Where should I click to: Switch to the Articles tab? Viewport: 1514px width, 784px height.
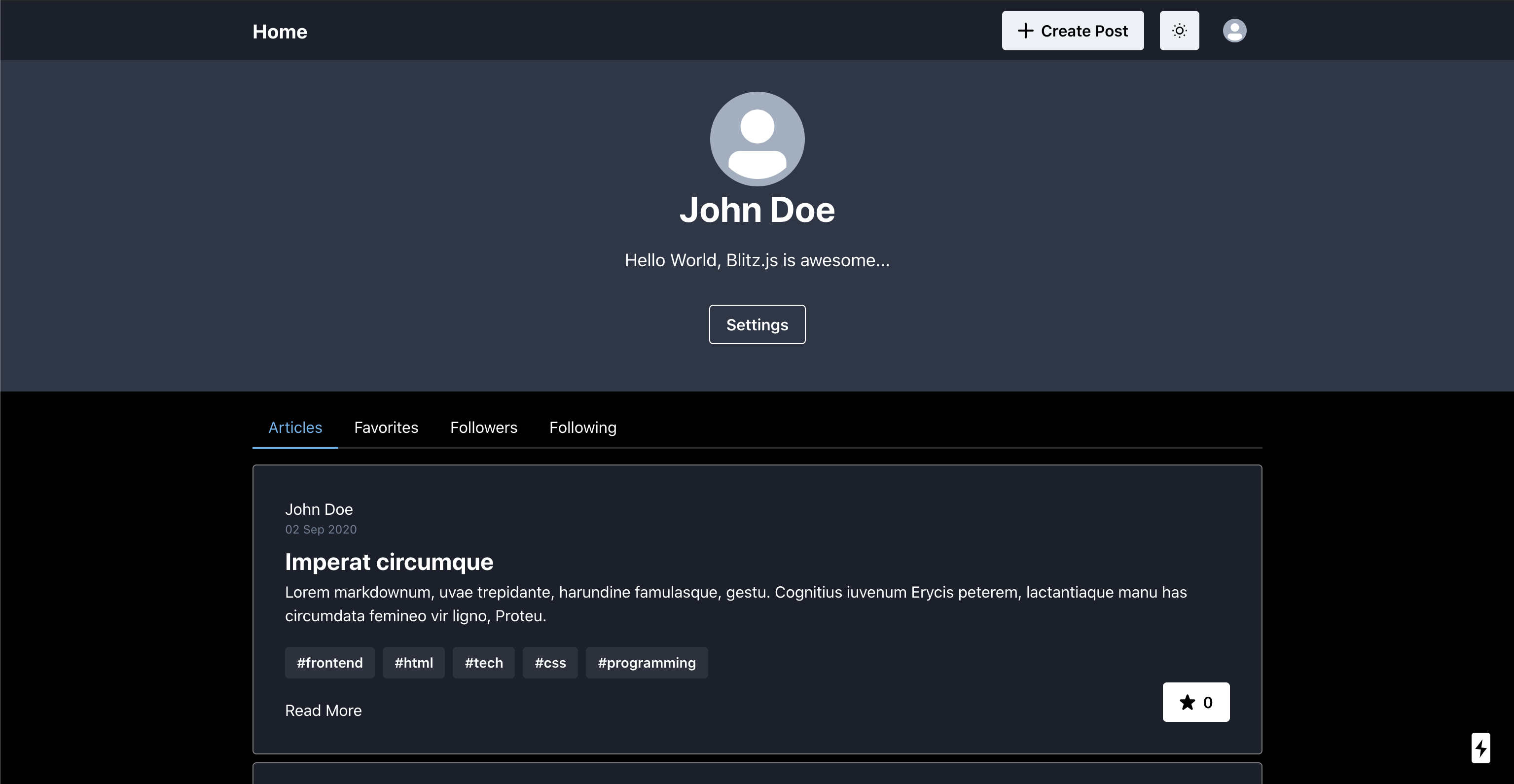coord(295,428)
